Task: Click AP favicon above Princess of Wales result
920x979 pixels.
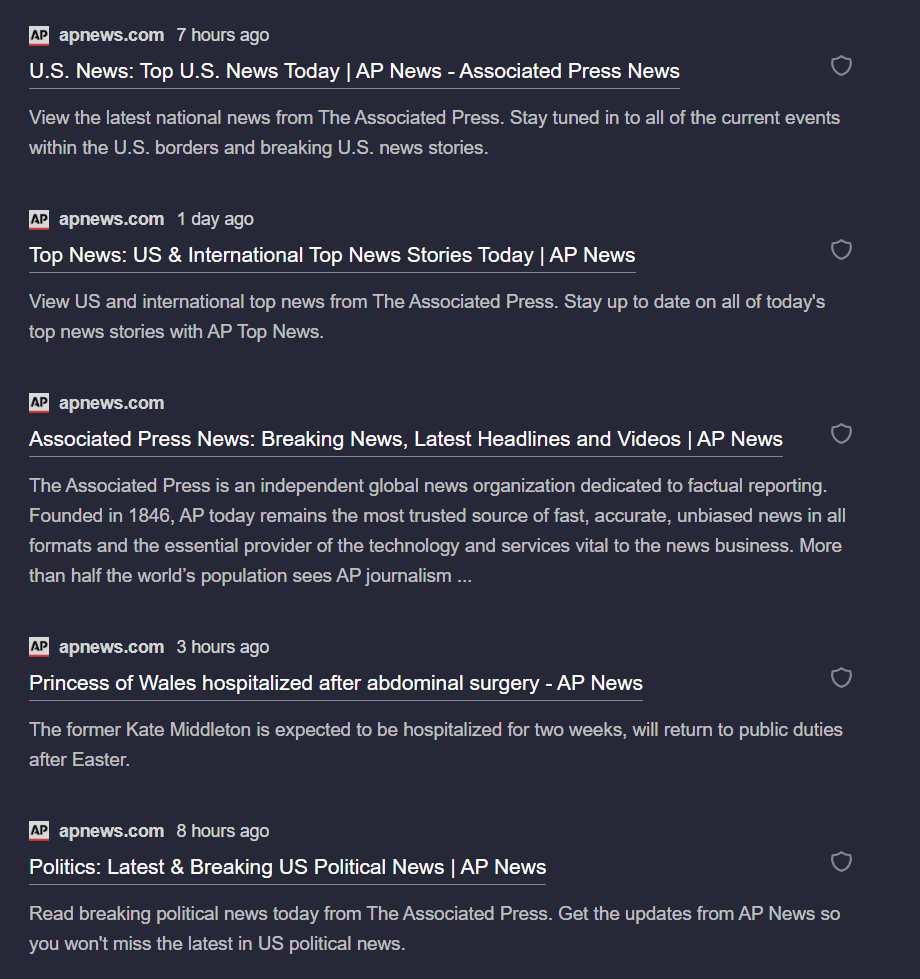Action: (39, 648)
